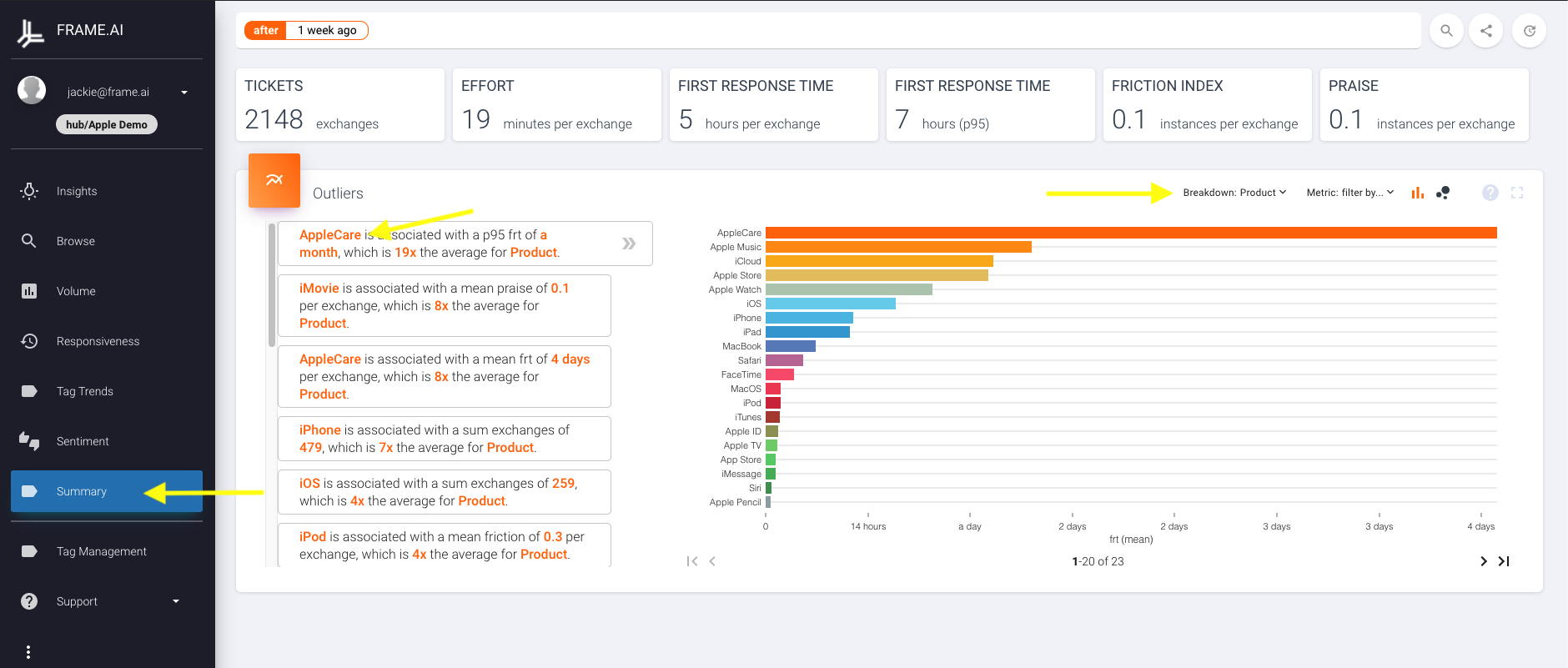Click the Apple Watch label in chart
The image size is (1568, 668).
(735, 289)
